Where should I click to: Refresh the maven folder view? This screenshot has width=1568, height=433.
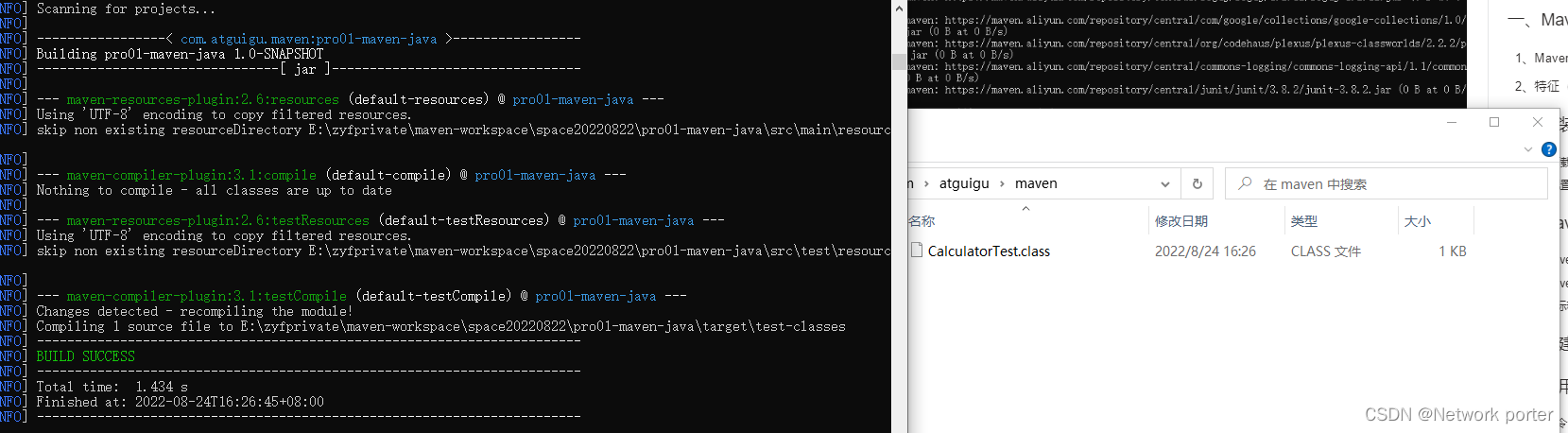1198,183
